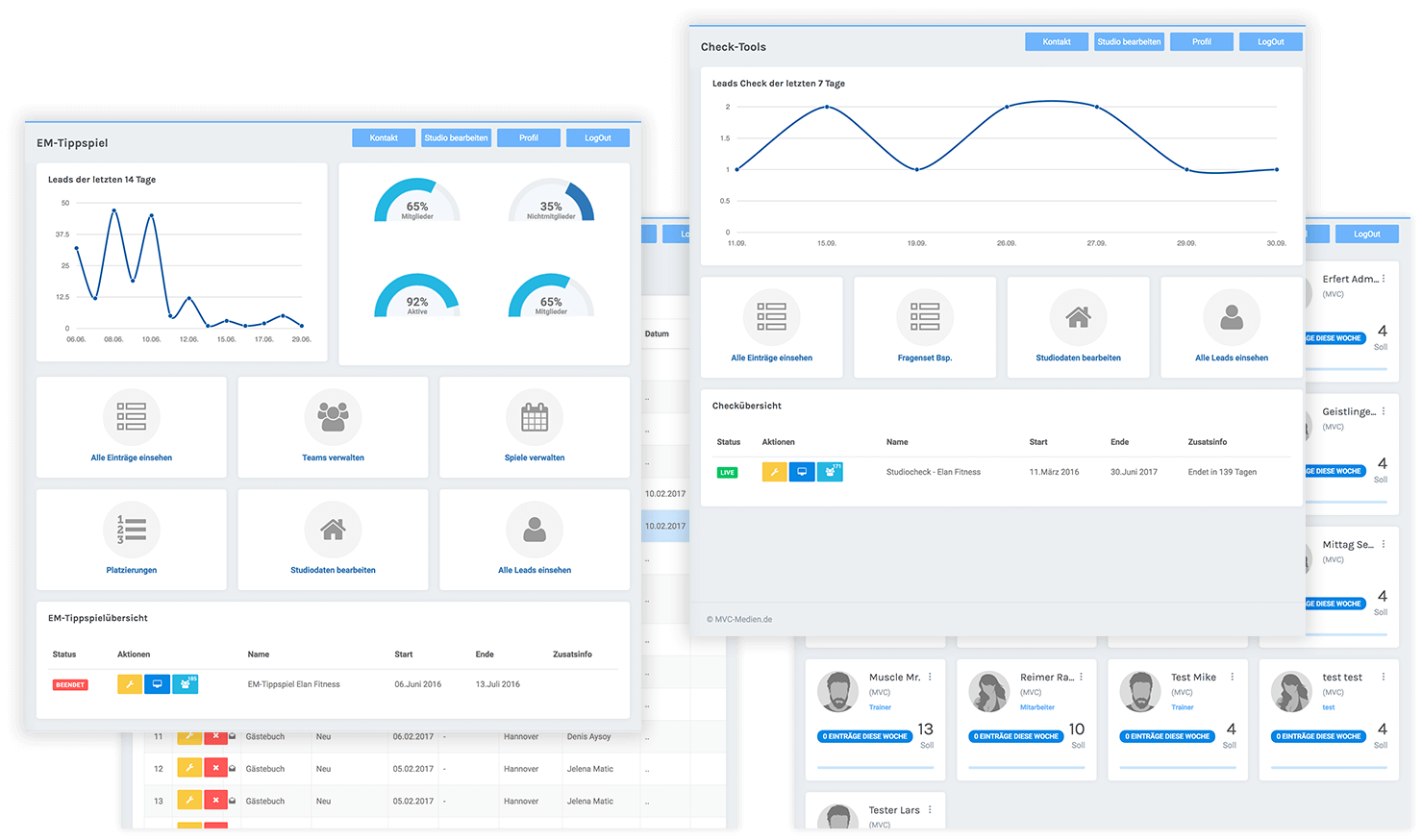Click 'EM-Tippspiel Elan Fitness' name in the overview table
1422x840 pixels.
(294, 684)
